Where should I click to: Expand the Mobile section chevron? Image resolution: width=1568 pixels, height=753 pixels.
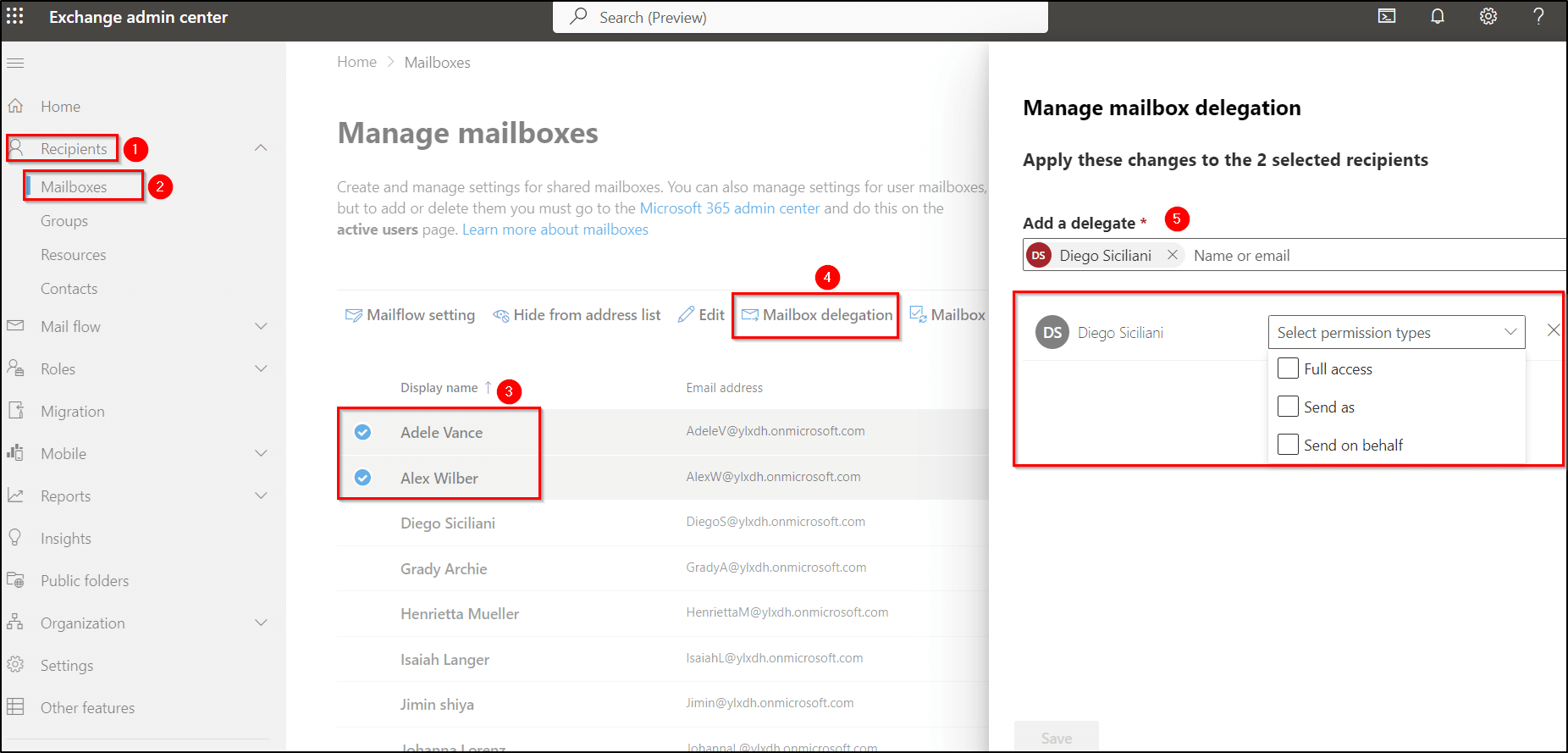(261, 453)
